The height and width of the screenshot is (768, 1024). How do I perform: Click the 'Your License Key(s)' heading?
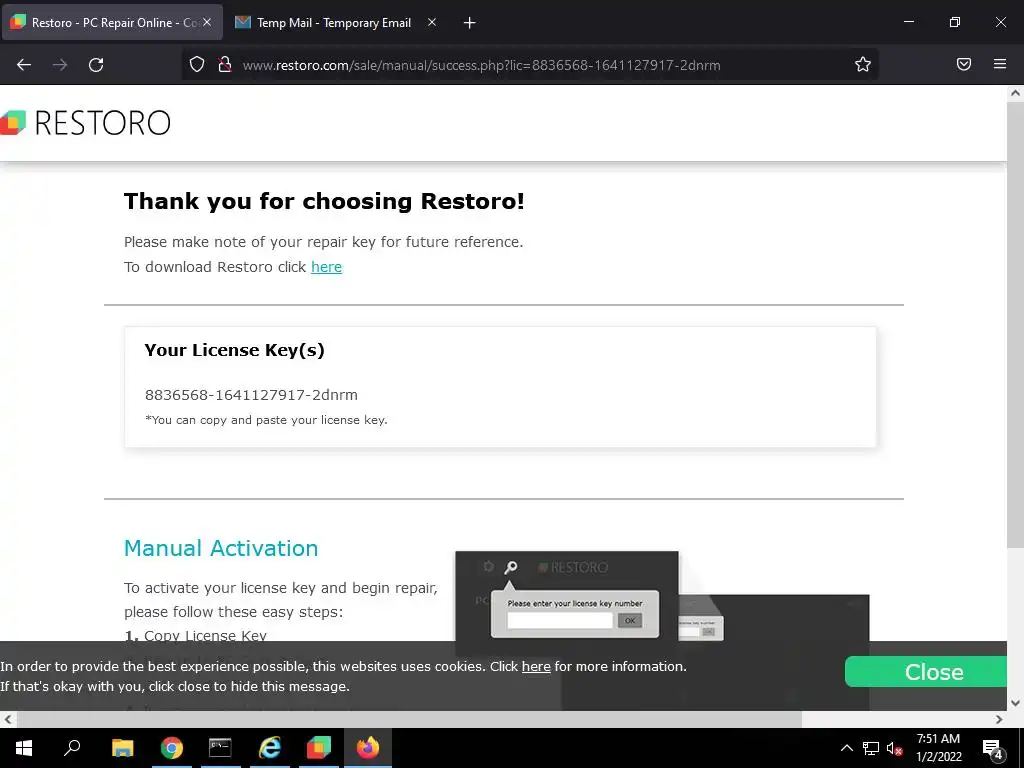234,350
